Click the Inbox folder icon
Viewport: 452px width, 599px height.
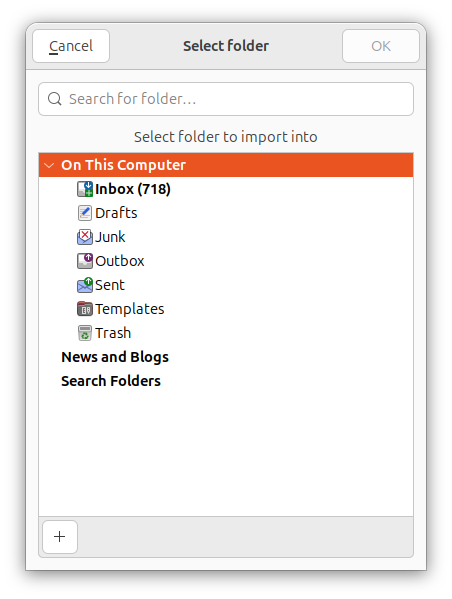pyautogui.click(x=85, y=189)
